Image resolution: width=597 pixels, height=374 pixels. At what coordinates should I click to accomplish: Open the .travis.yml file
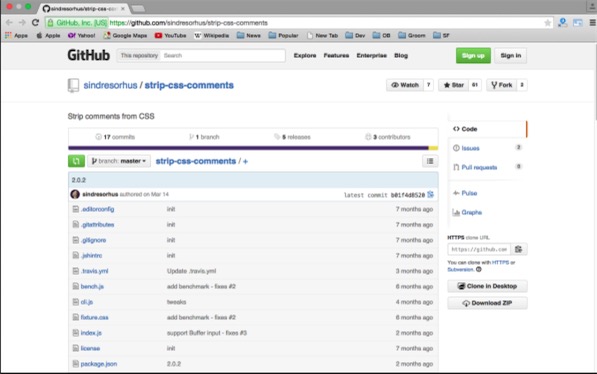(x=94, y=271)
